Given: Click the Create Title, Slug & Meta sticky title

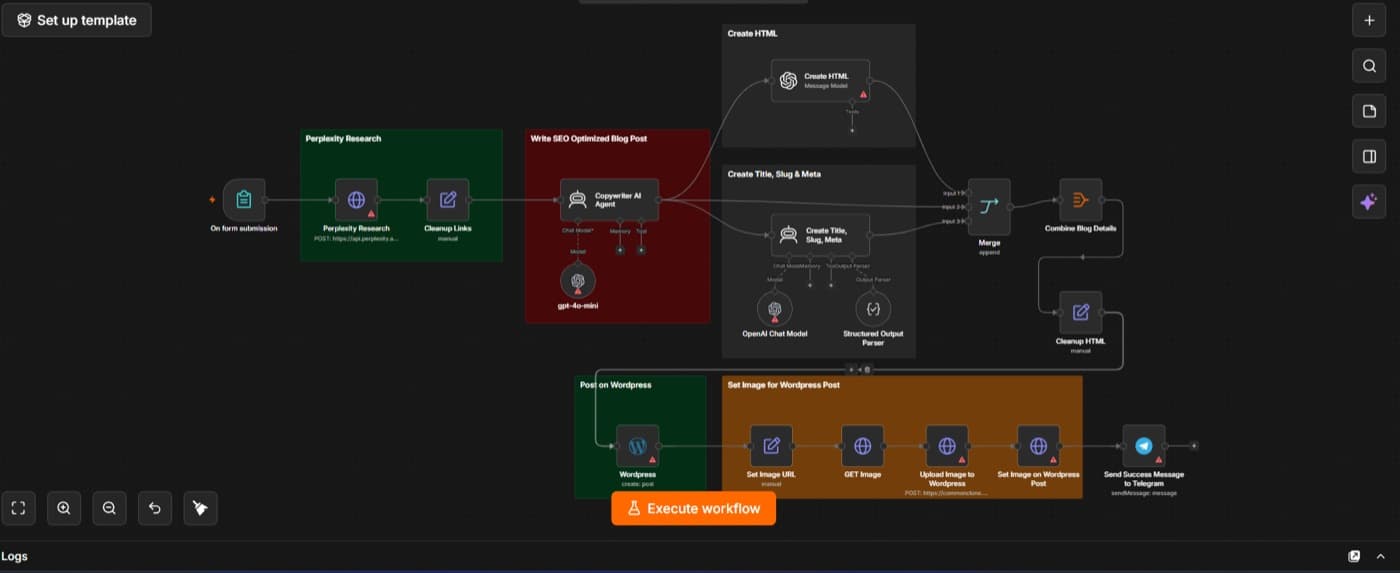Looking at the screenshot, I should point(774,174).
